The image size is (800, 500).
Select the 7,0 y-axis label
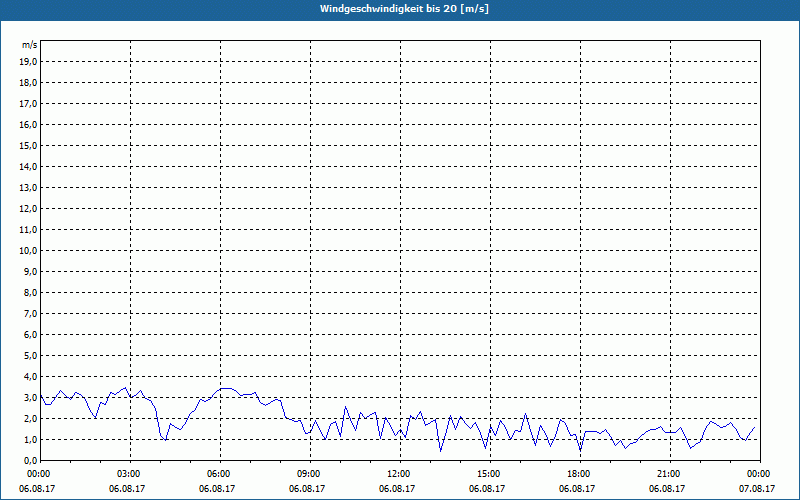click(30, 313)
